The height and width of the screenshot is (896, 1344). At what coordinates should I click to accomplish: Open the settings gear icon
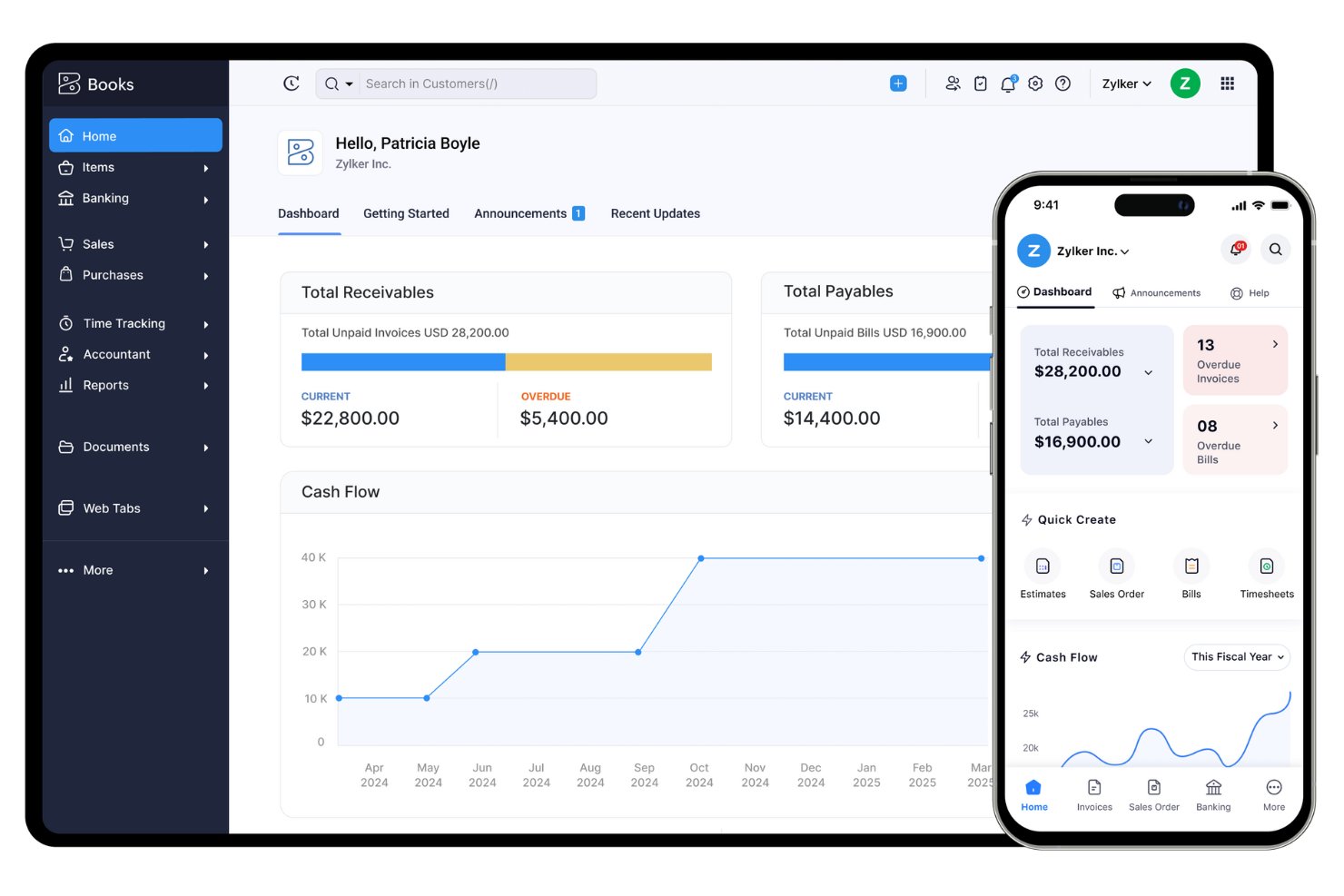click(x=1035, y=83)
